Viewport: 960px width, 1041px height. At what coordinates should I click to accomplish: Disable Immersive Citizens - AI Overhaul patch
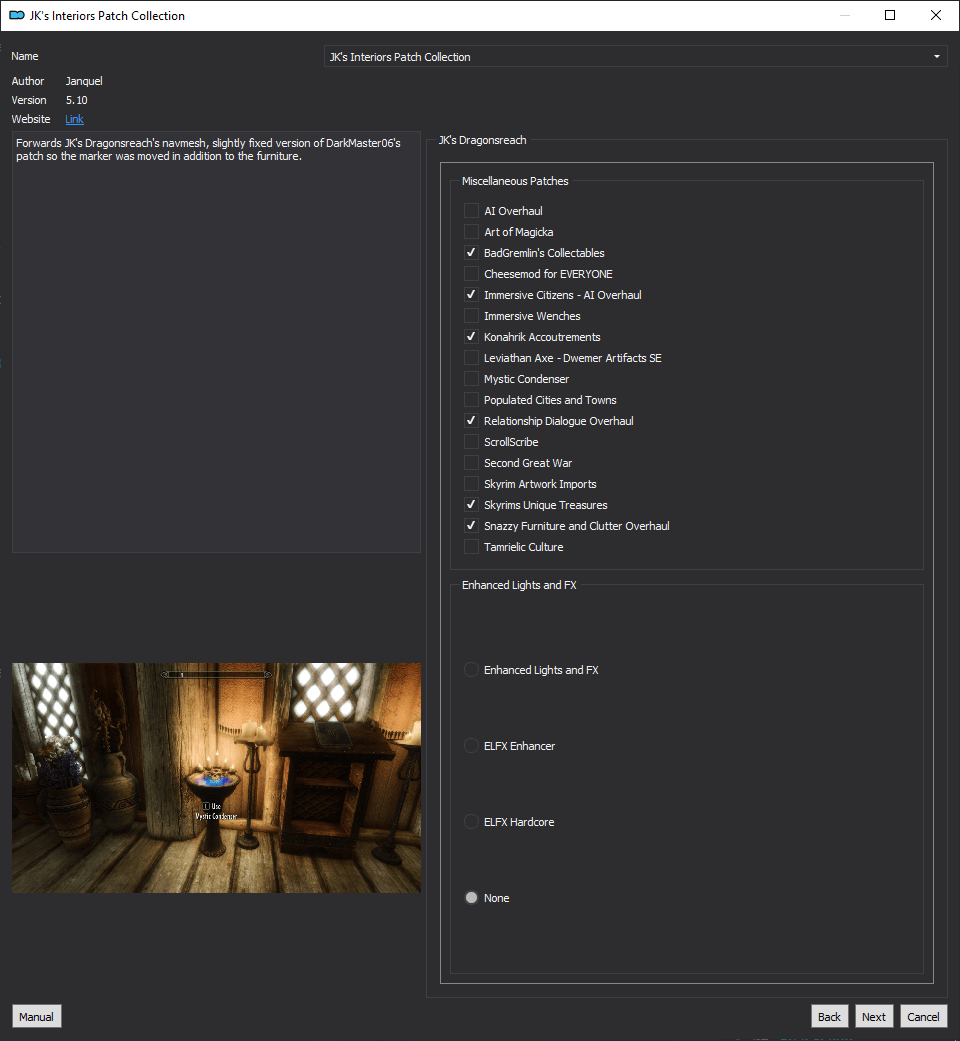point(471,295)
